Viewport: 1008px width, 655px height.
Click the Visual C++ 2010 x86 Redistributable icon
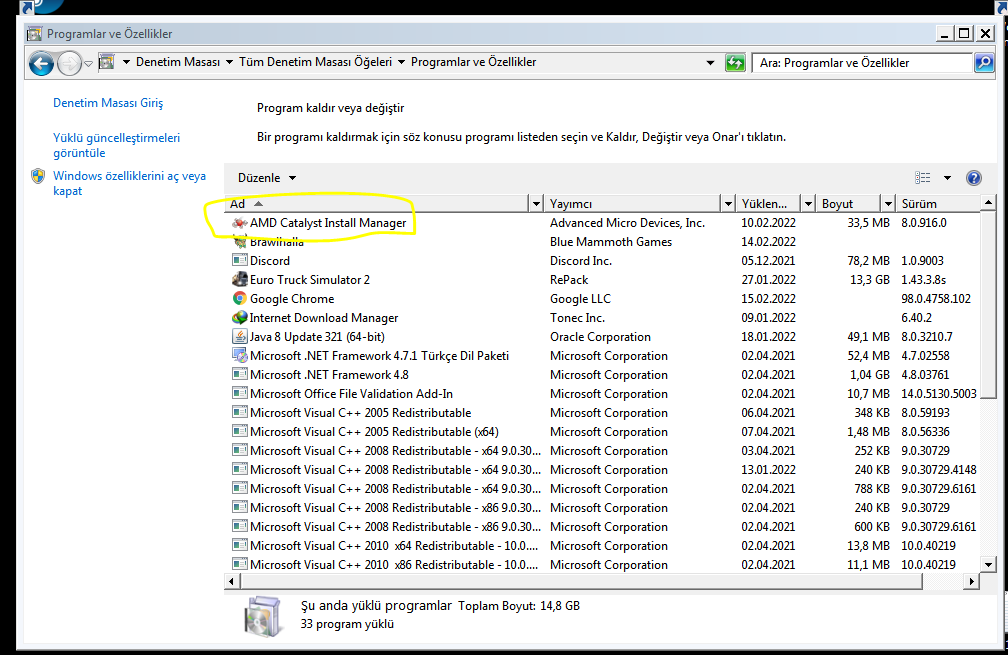point(240,564)
